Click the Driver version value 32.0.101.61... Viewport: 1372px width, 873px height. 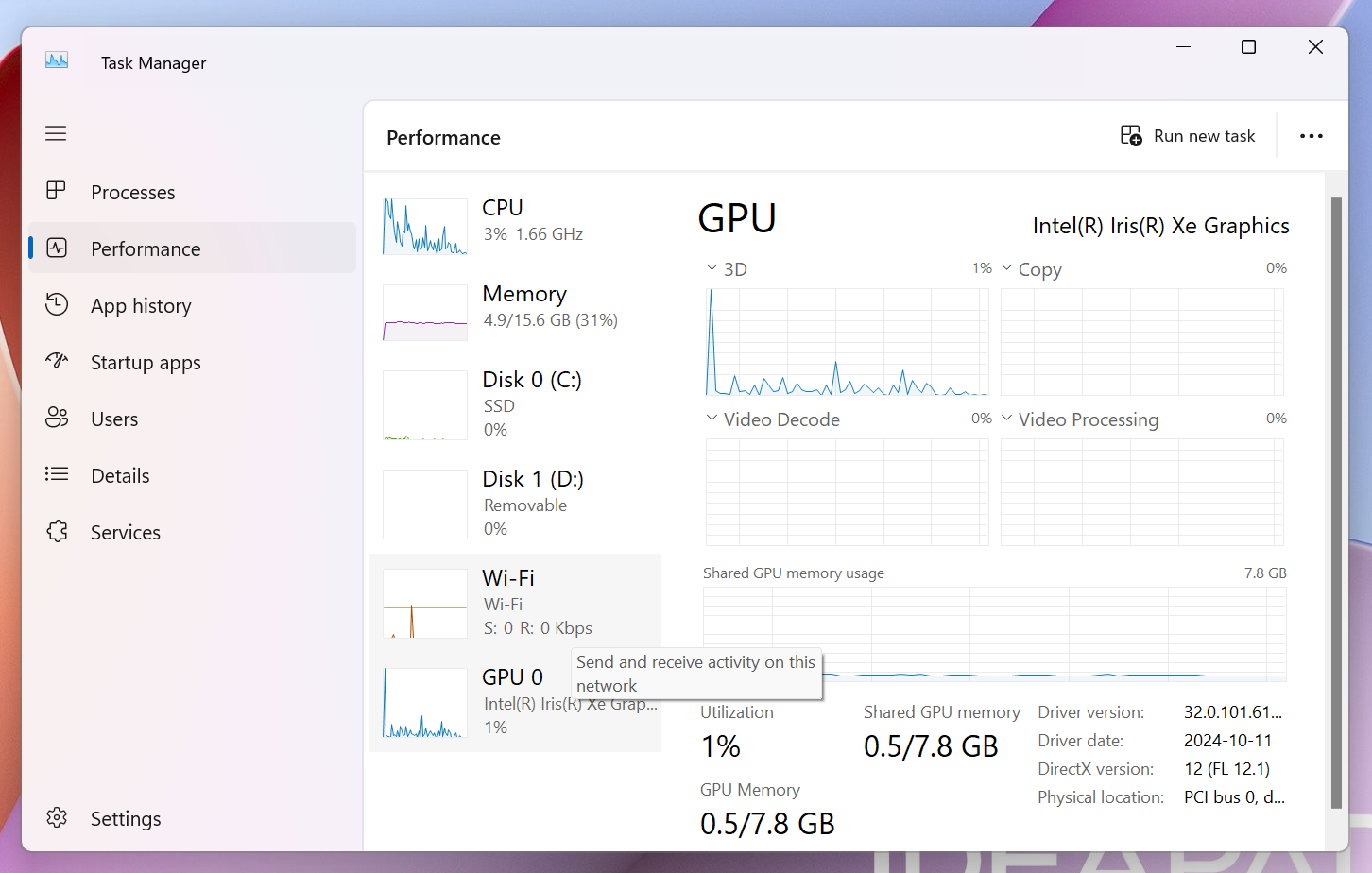(1233, 712)
